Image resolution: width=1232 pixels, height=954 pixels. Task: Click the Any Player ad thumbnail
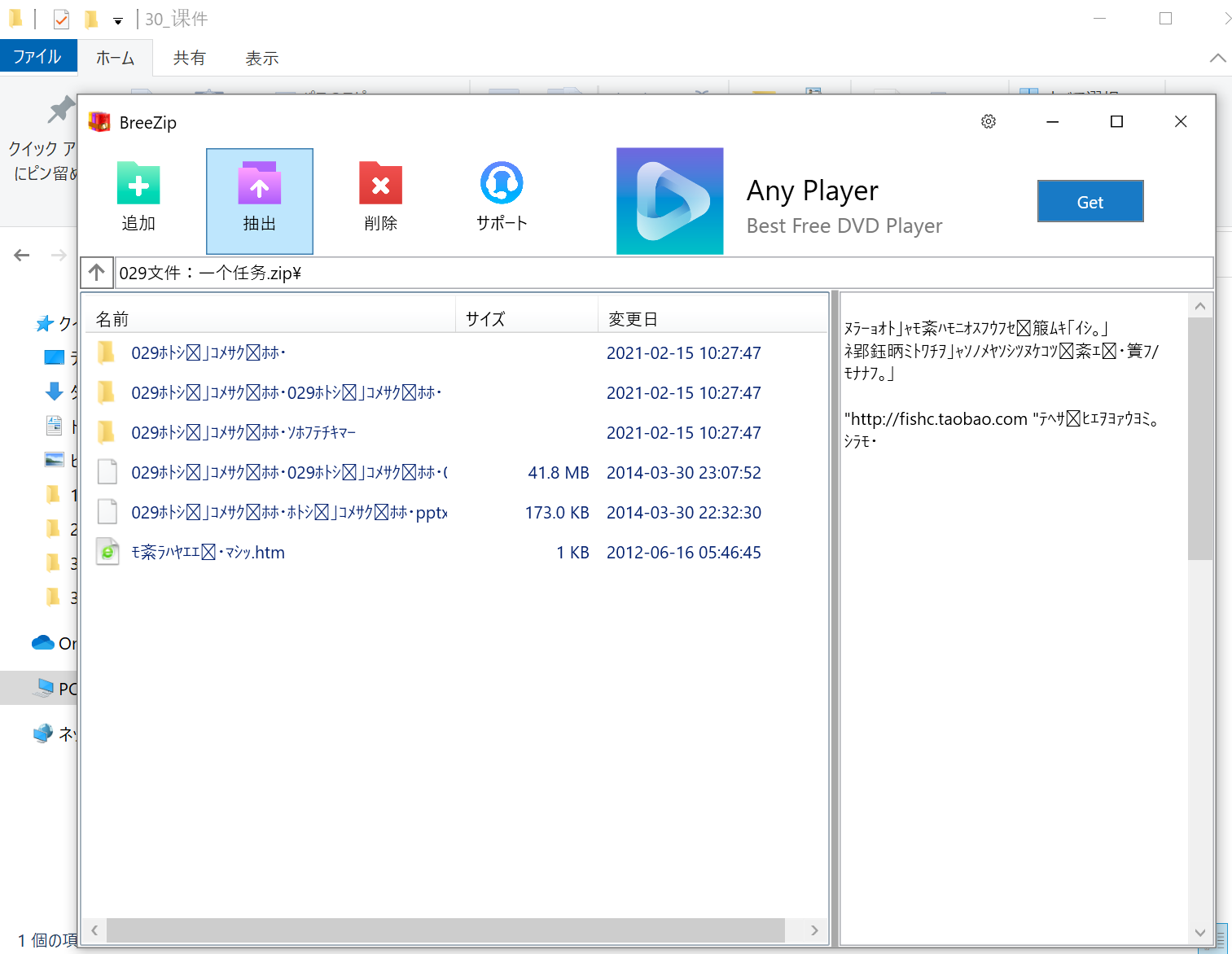[670, 201]
